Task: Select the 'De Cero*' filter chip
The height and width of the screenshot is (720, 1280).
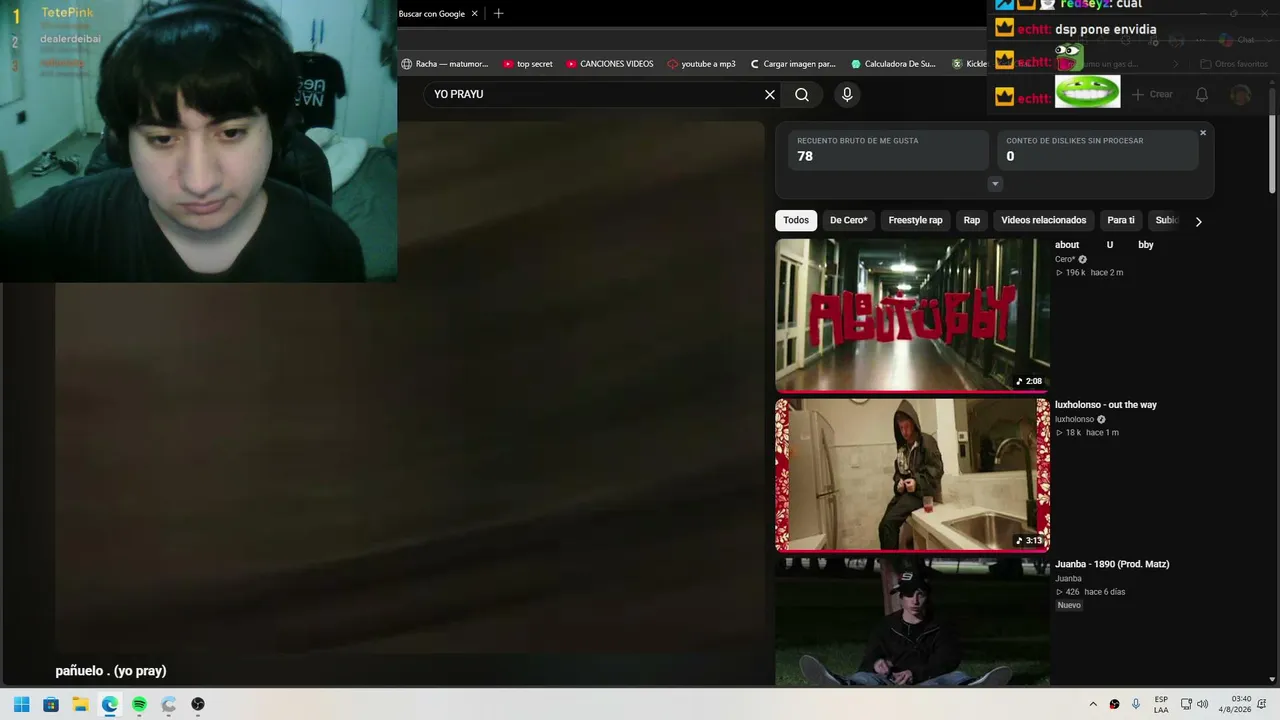Action: (x=849, y=221)
